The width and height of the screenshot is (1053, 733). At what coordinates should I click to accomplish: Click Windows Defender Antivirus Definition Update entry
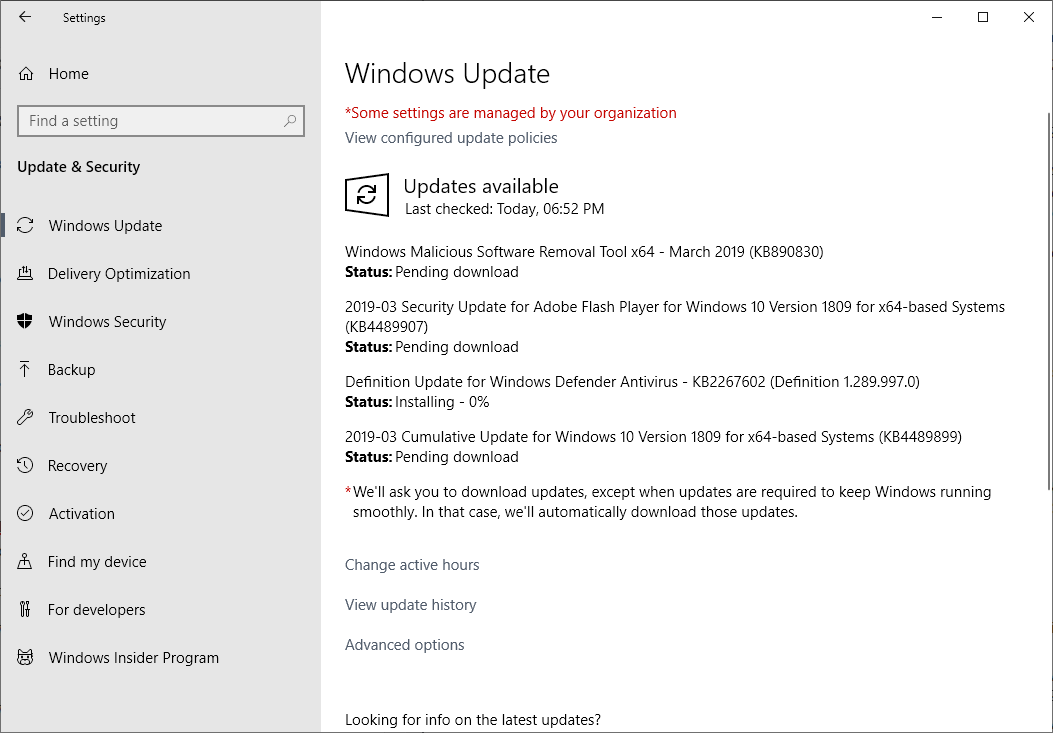[x=632, y=382]
